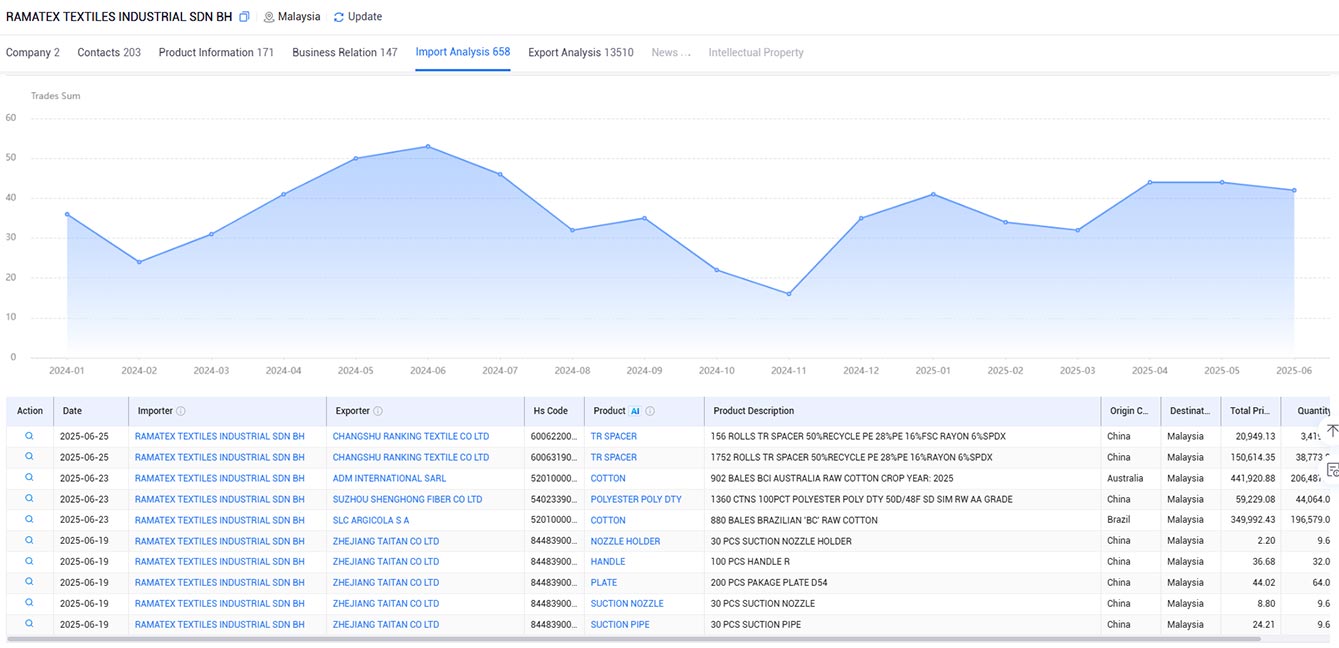The width and height of the screenshot is (1339, 648).
Task: Click the Total Pri... column header
Action: pyautogui.click(x=1250, y=411)
